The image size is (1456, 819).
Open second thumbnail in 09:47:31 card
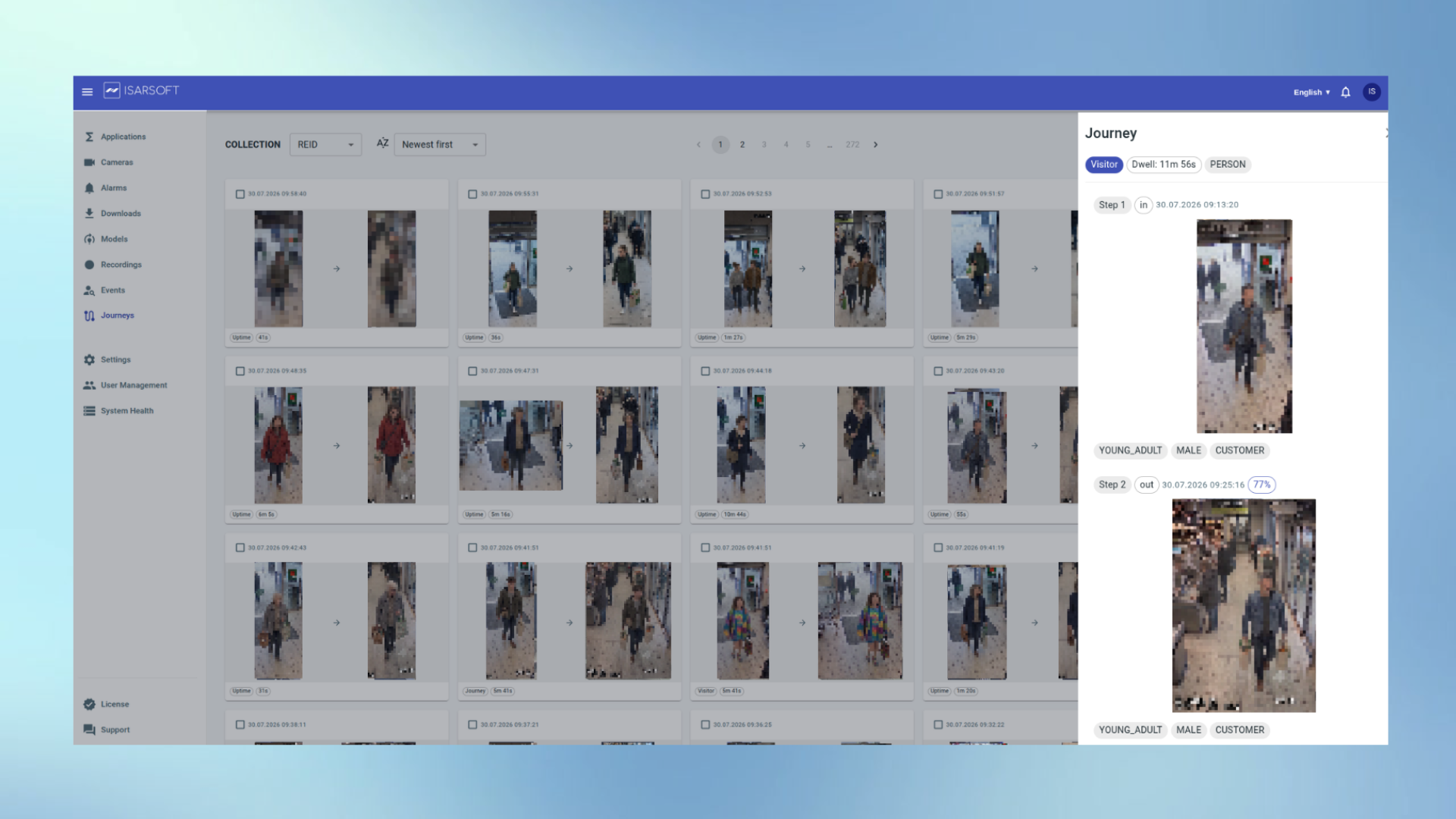click(627, 445)
